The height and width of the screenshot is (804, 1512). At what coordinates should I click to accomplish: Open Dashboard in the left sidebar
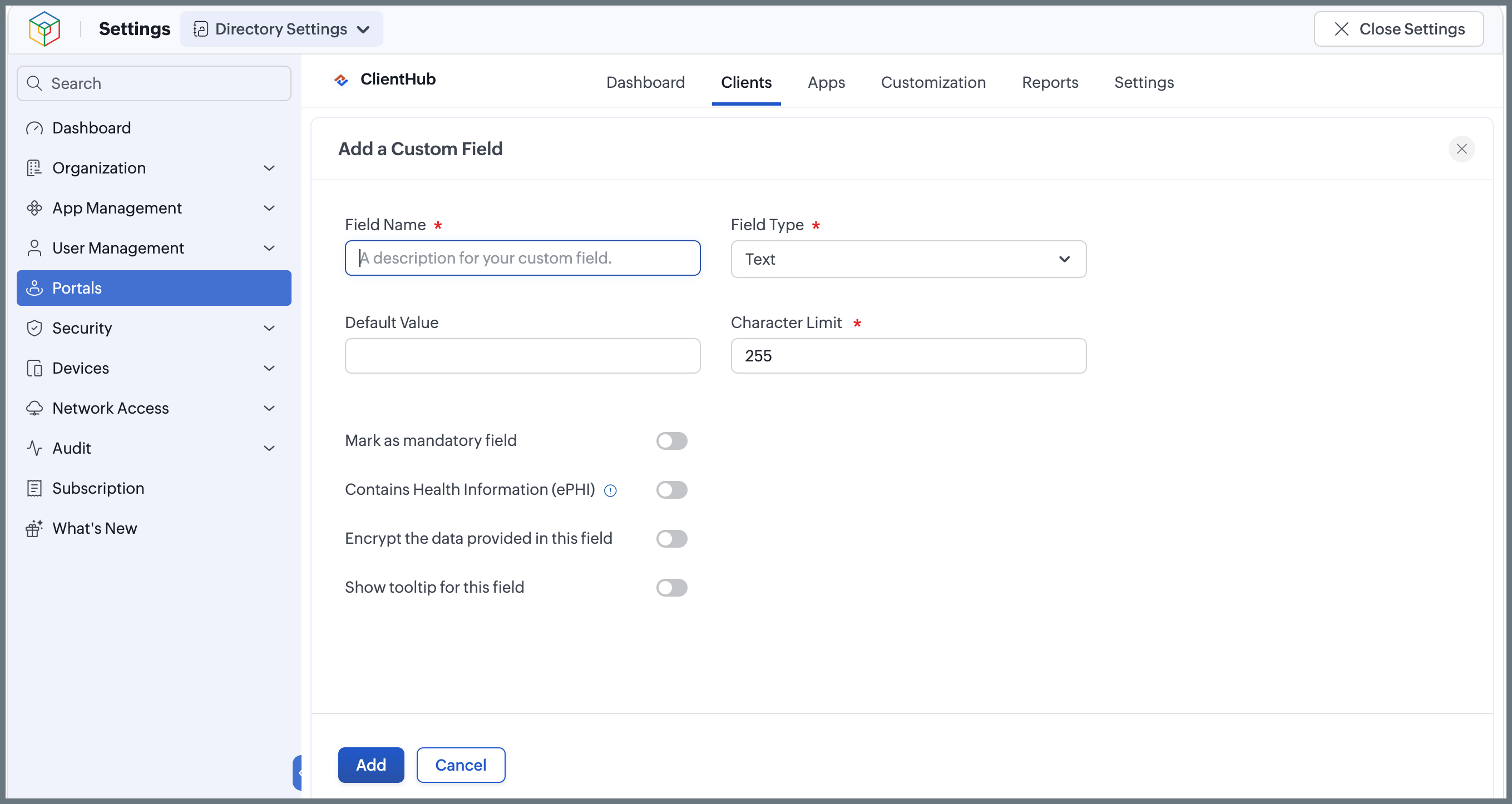tap(154, 128)
